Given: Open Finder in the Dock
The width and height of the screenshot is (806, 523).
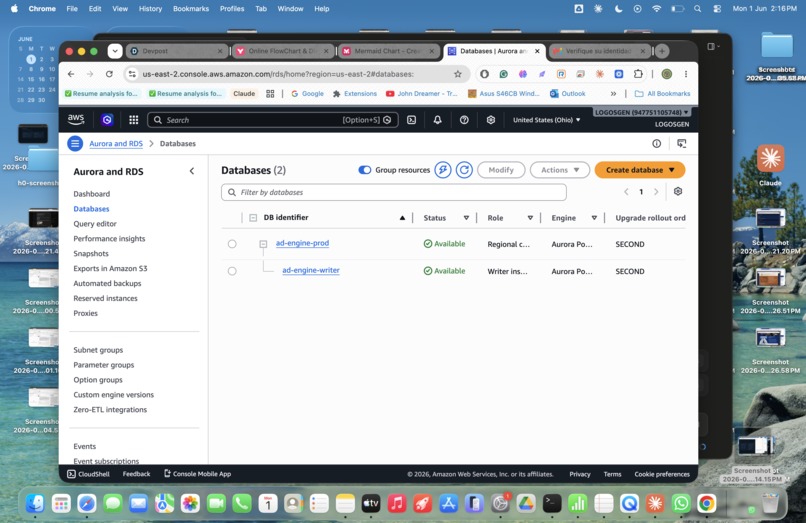Looking at the screenshot, I should tap(35, 503).
